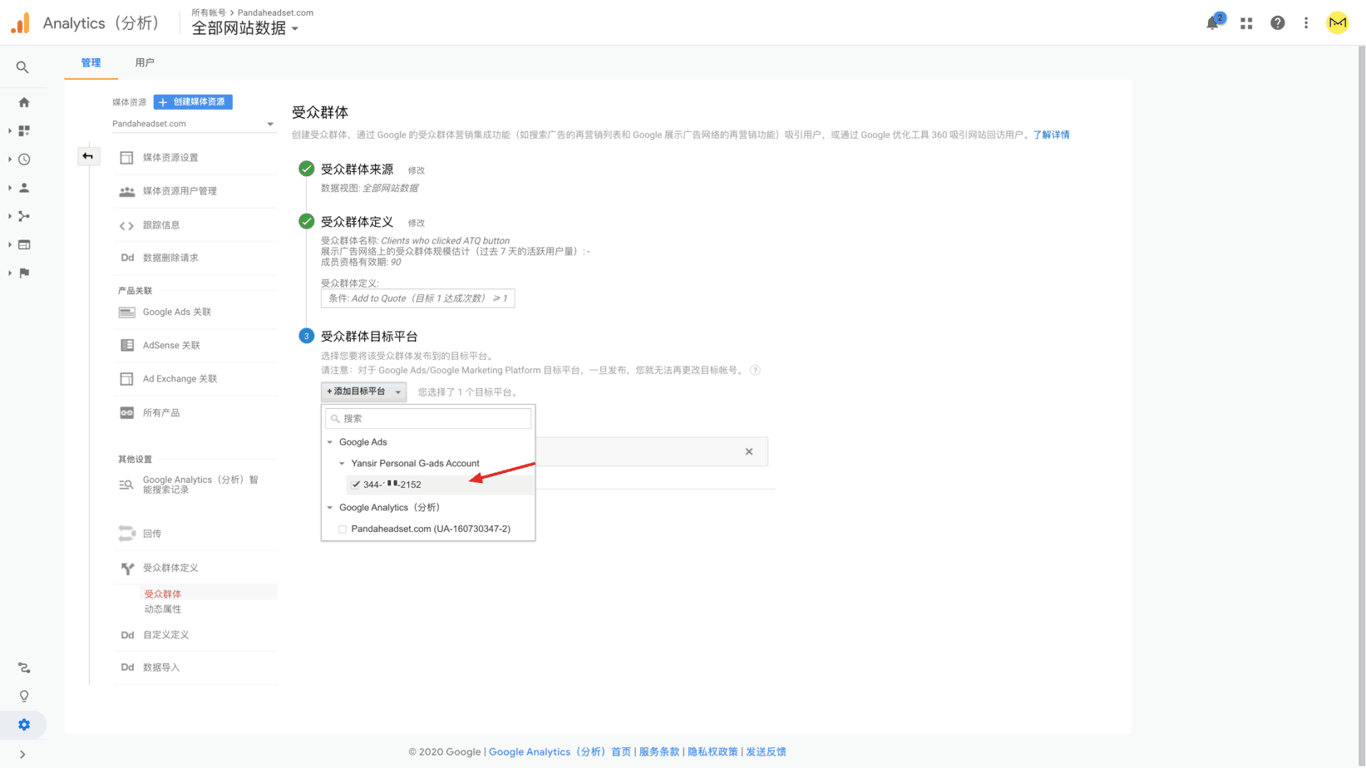Expand the 全部网站数据 view selector
This screenshot has width=1366, height=768.
(245, 29)
